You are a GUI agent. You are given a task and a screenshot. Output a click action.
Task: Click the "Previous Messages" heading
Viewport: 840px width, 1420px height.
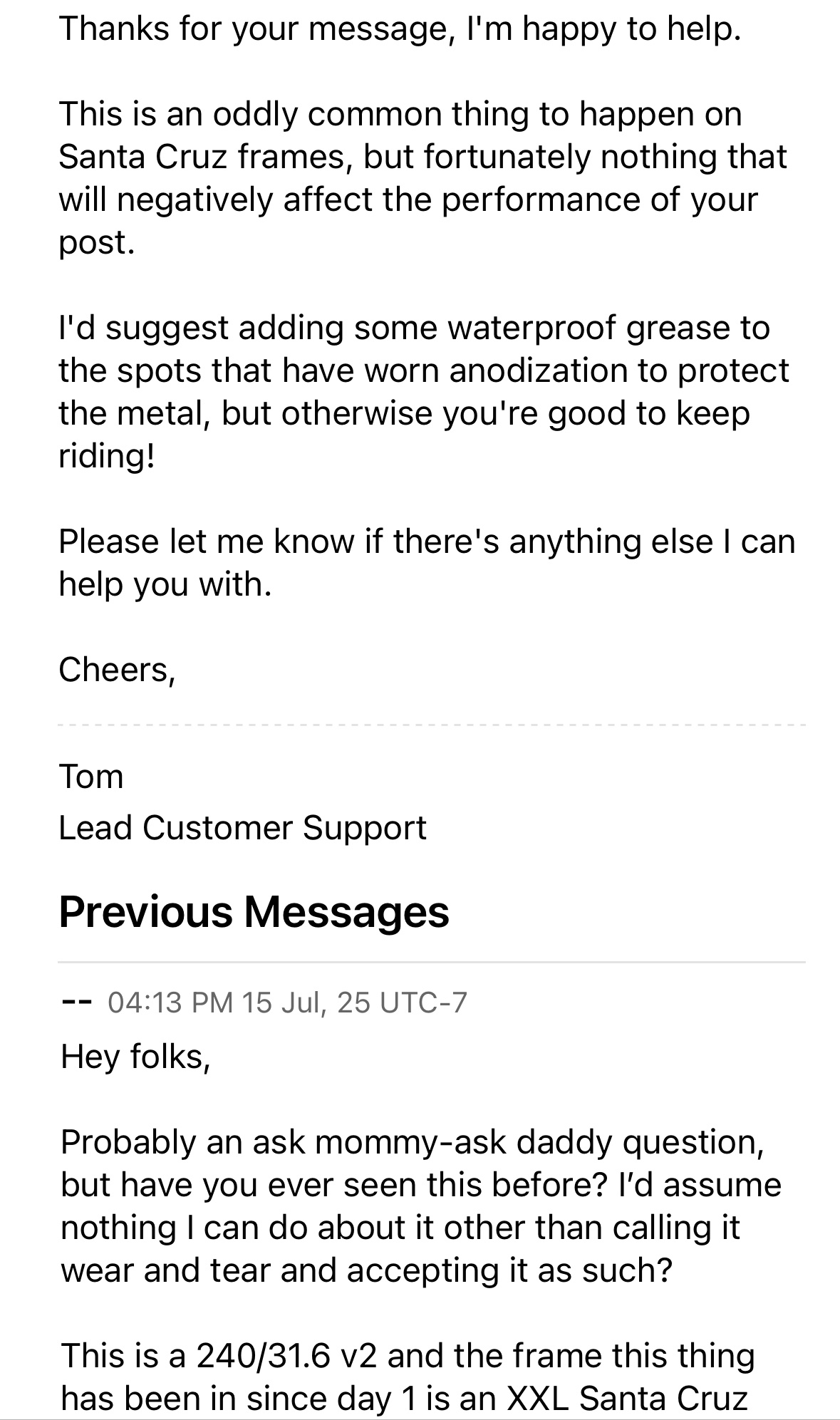click(254, 911)
